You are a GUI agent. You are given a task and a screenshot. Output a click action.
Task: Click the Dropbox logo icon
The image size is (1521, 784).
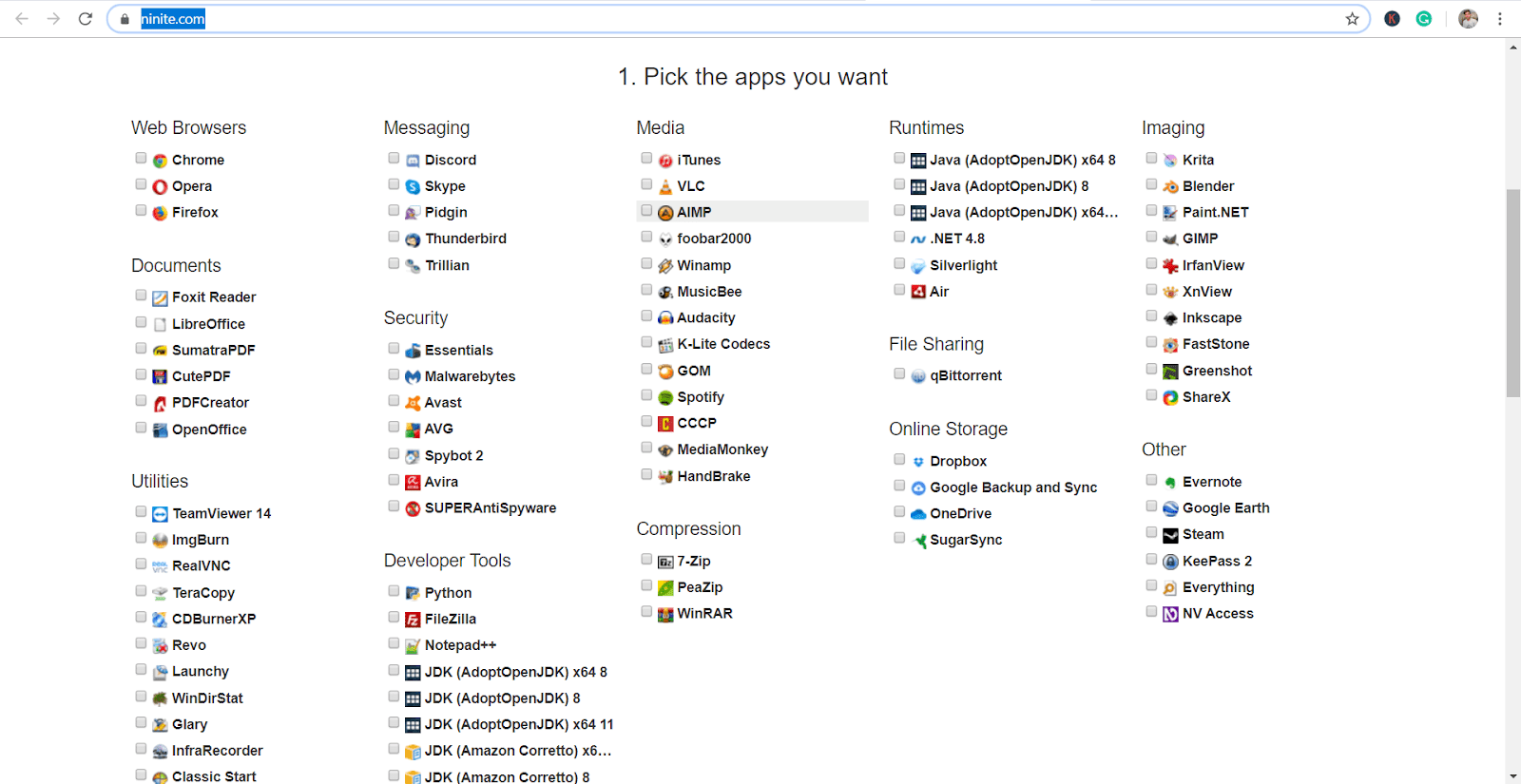click(x=918, y=462)
